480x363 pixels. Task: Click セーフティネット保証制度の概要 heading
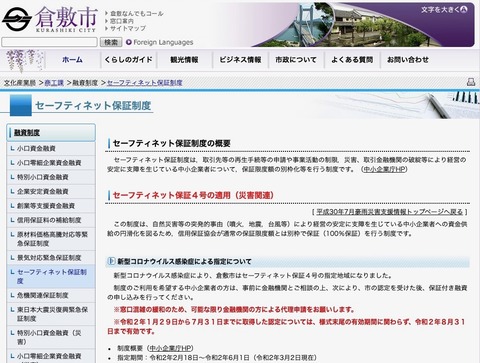pos(172,143)
